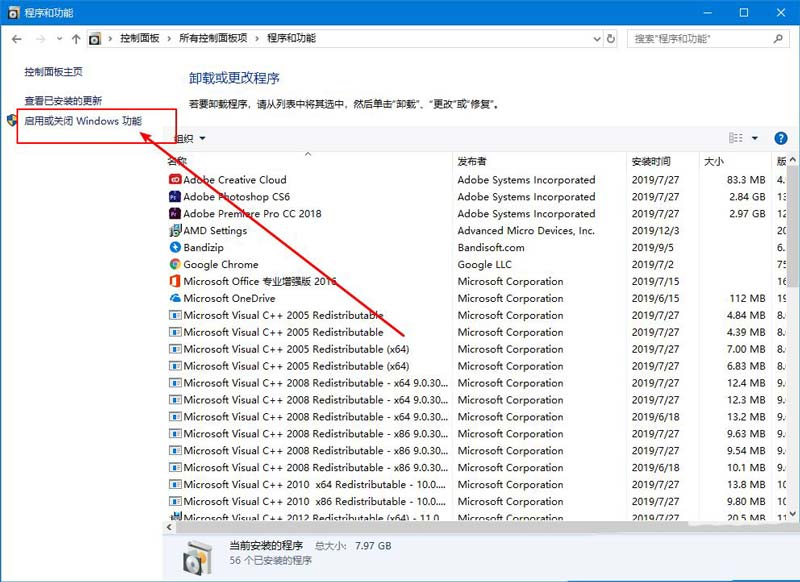Open 启用或关闭 Windows 功能 link

(x=83, y=121)
